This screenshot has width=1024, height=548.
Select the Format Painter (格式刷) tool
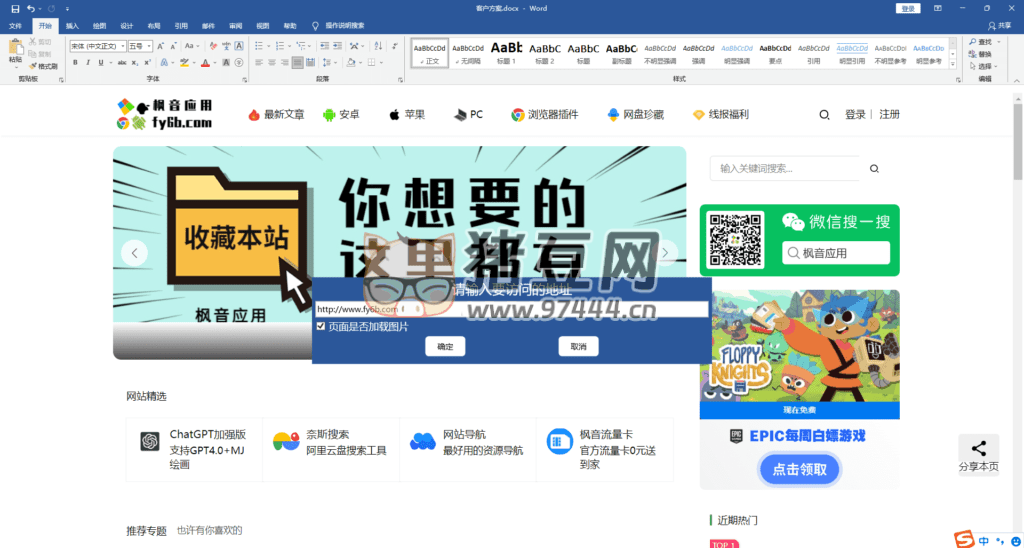(43, 66)
